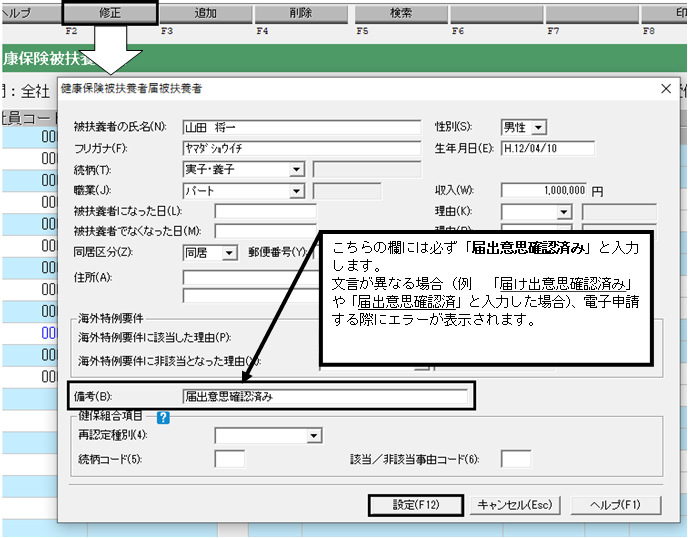Image resolution: width=688 pixels, height=538 pixels.
Task: Open the 再認定種別 dropdown
Action: click(313, 436)
